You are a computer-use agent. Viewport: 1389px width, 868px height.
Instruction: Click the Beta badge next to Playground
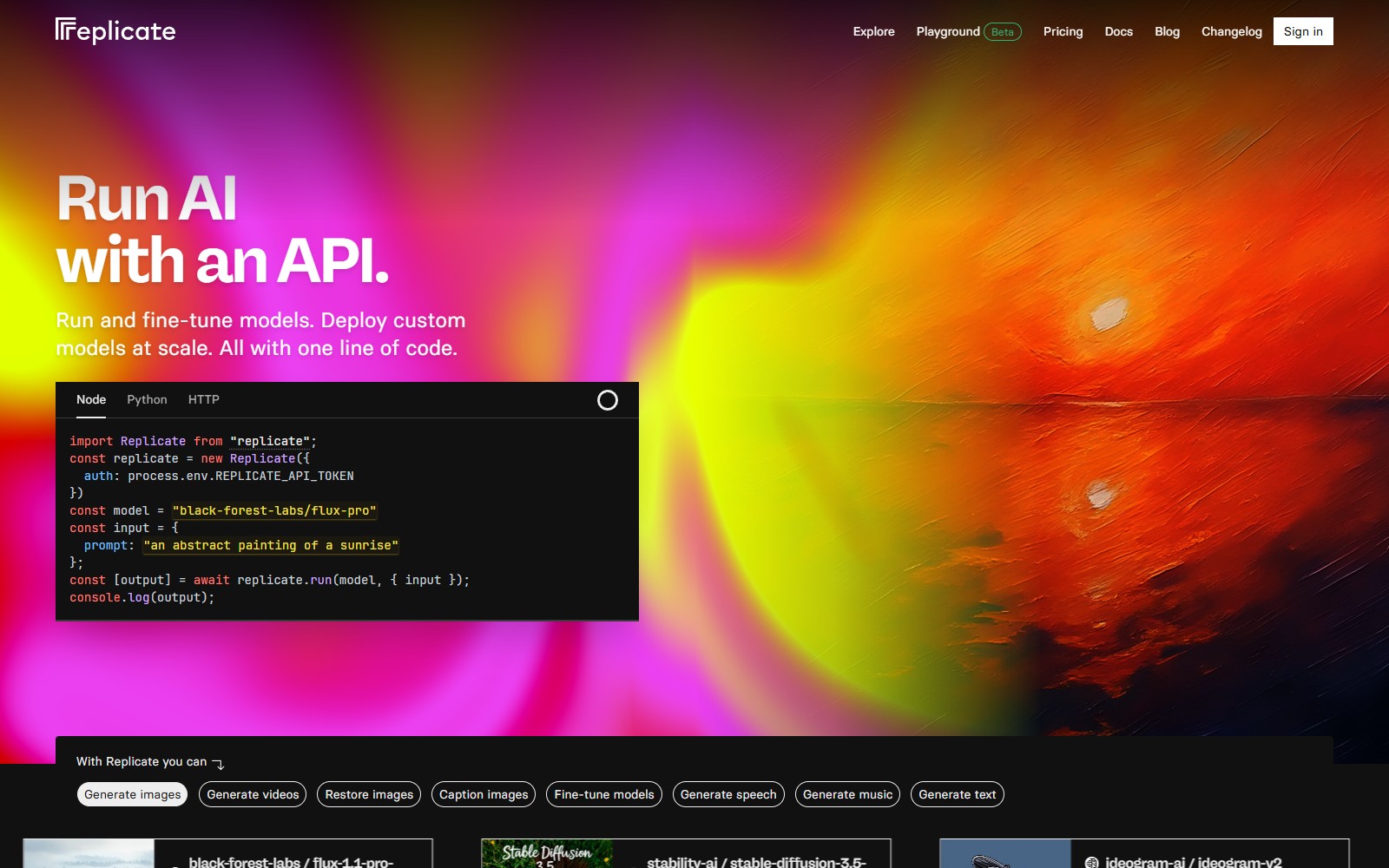click(x=1003, y=31)
